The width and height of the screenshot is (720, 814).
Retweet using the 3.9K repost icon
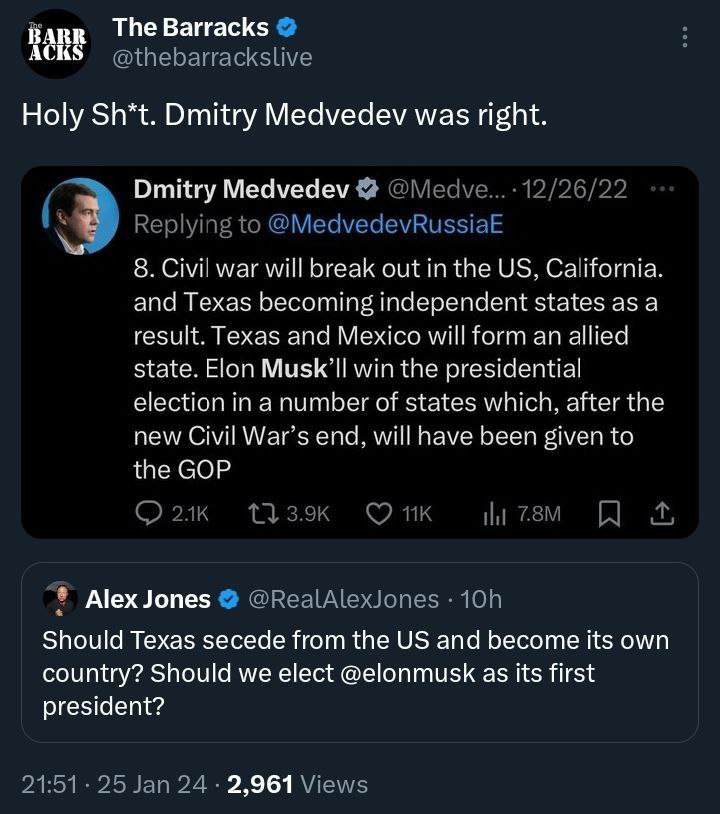coord(262,513)
